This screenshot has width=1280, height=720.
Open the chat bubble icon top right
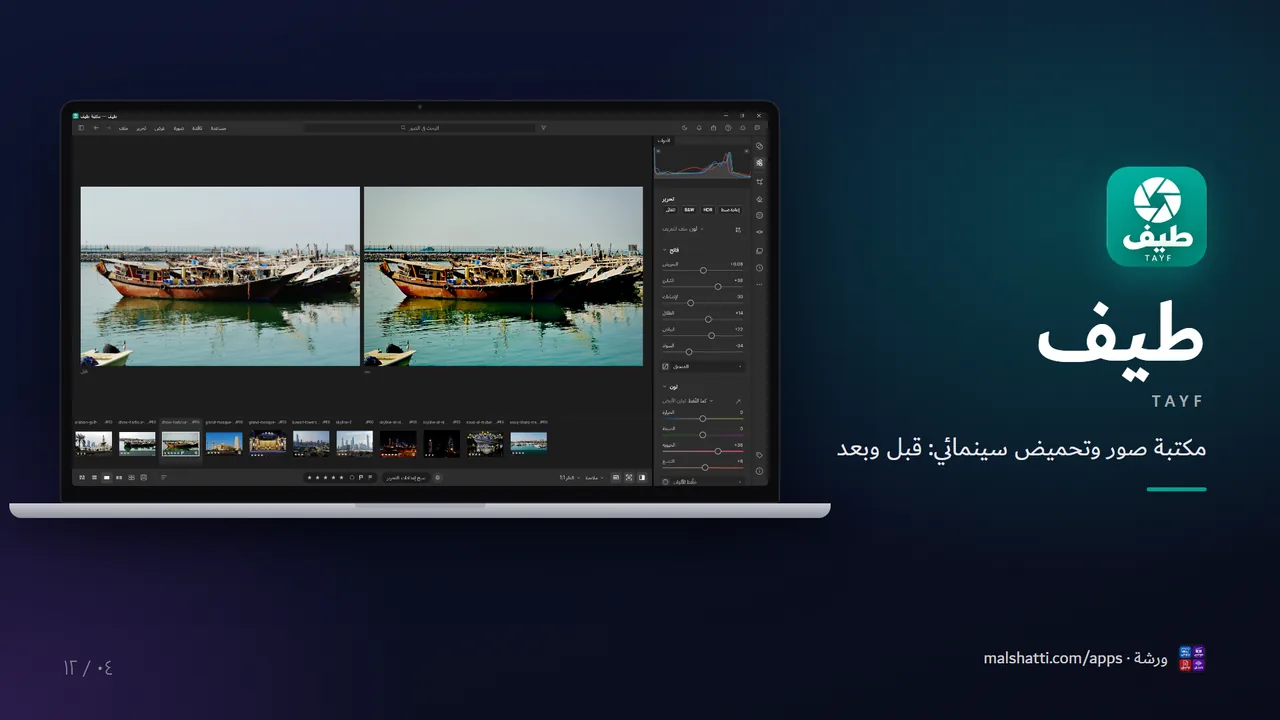pyautogui.click(x=757, y=128)
